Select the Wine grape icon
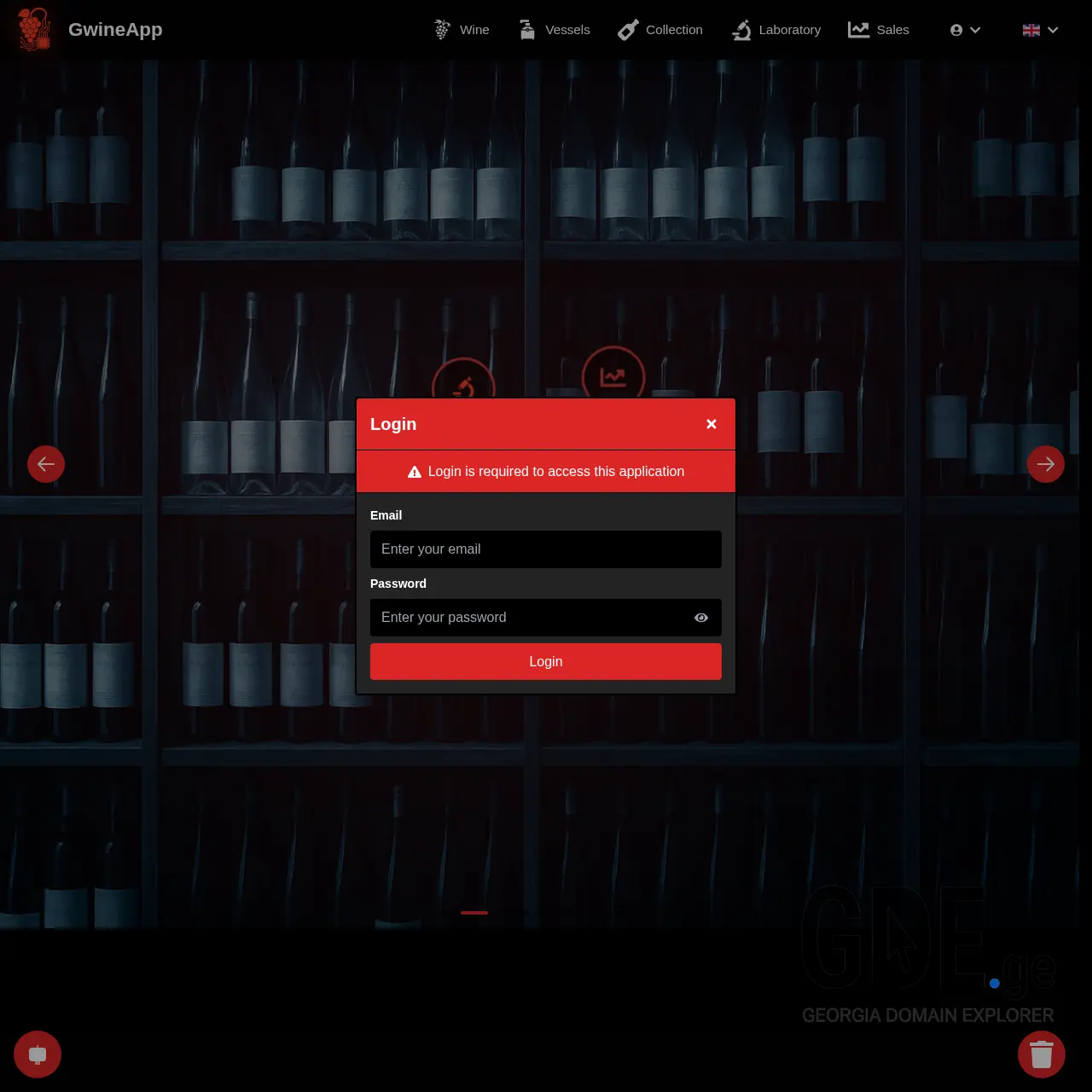This screenshot has width=1092, height=1092. point(441,29)
